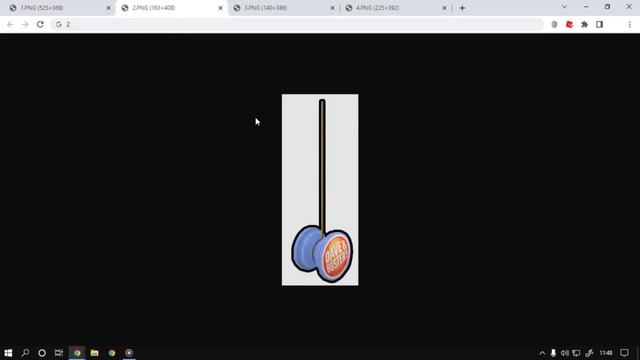Open the Extensions puzzle menu
Image resolution: width=640 pixels, height=360 pixels.
tap(584, 24)
